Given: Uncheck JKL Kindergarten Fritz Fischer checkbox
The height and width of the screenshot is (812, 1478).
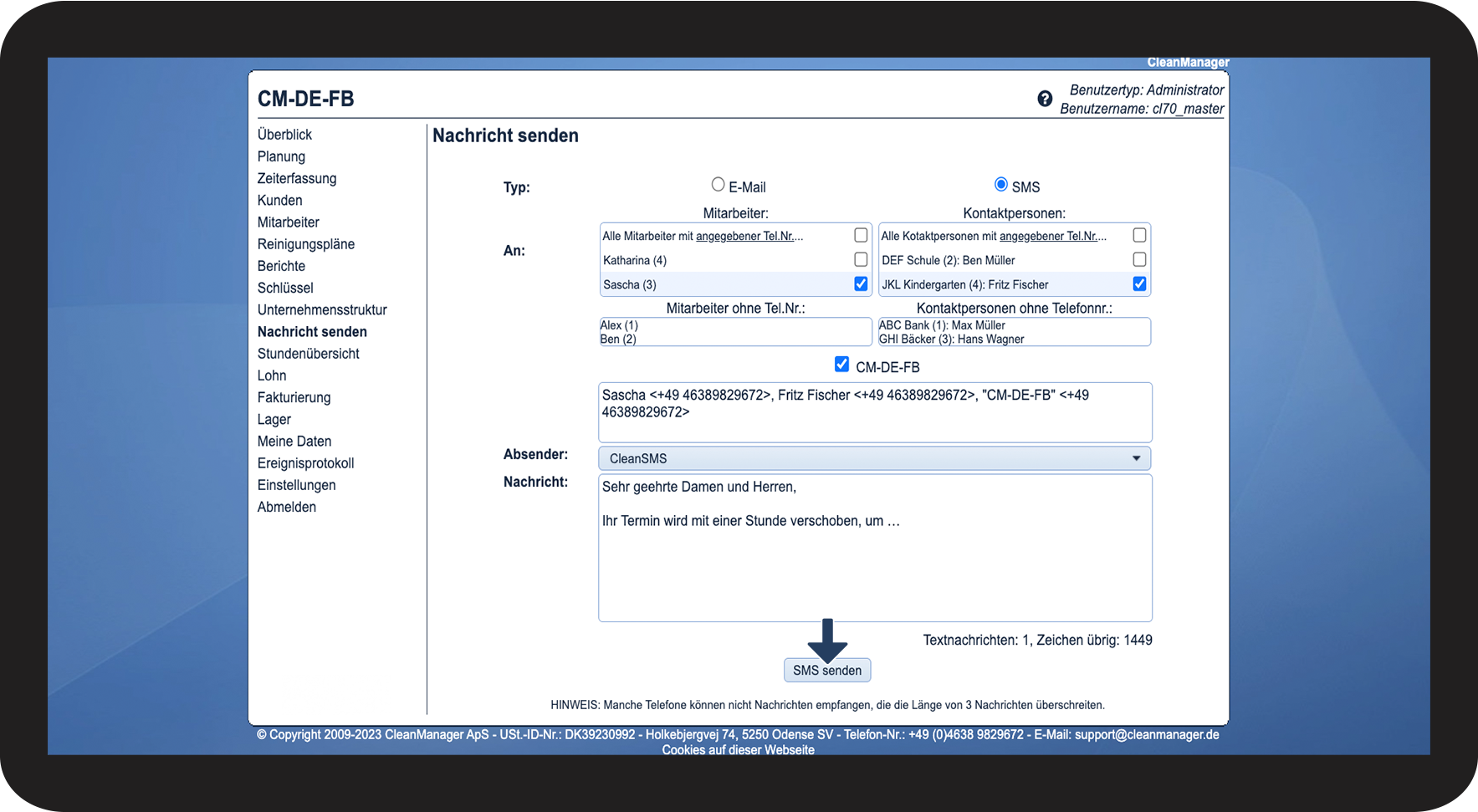Looking at the screenshot, I should pos(1139,284).
